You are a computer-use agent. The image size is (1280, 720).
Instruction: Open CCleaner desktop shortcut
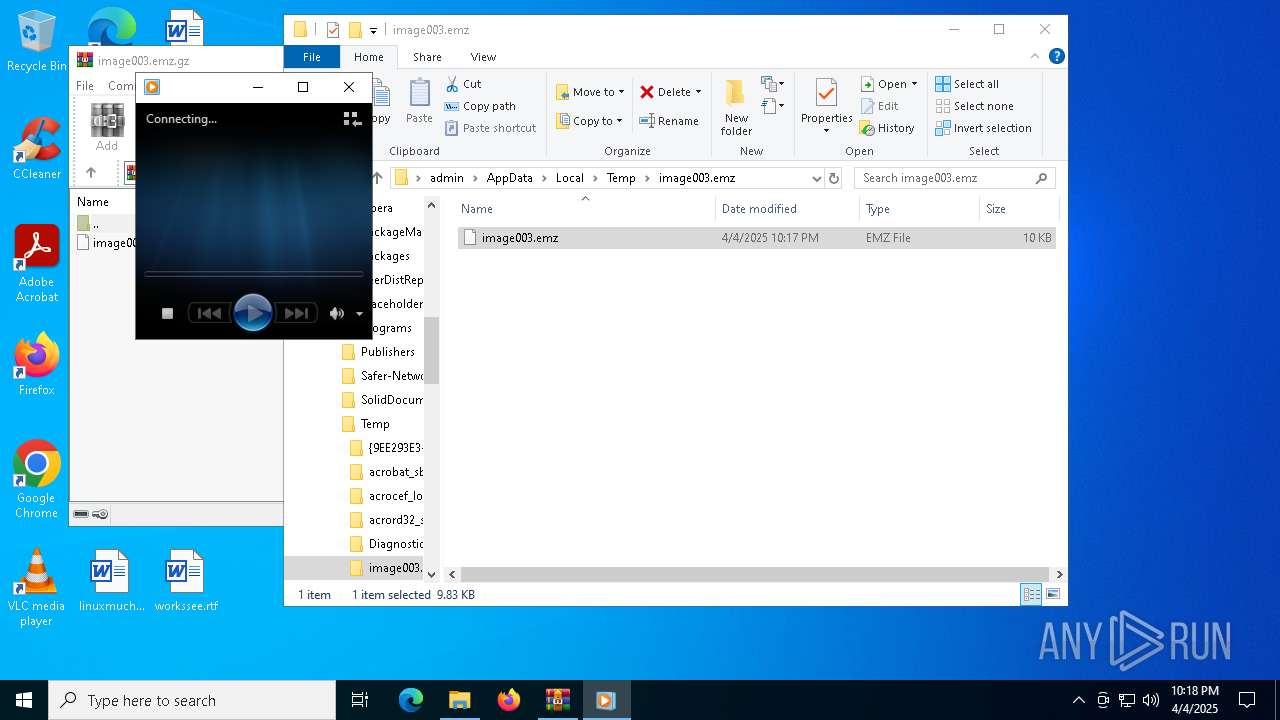(x=36, y=148)
